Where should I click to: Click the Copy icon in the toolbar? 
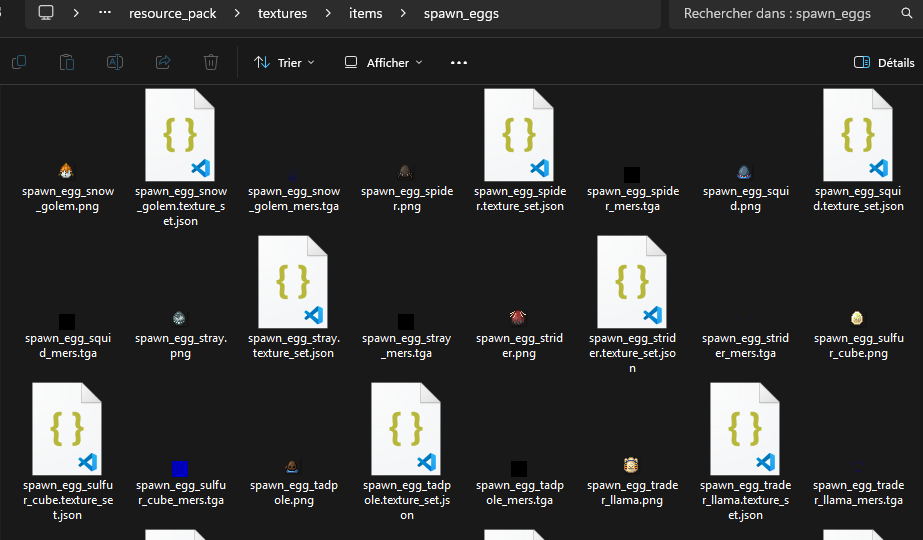(x=19, y=62)
